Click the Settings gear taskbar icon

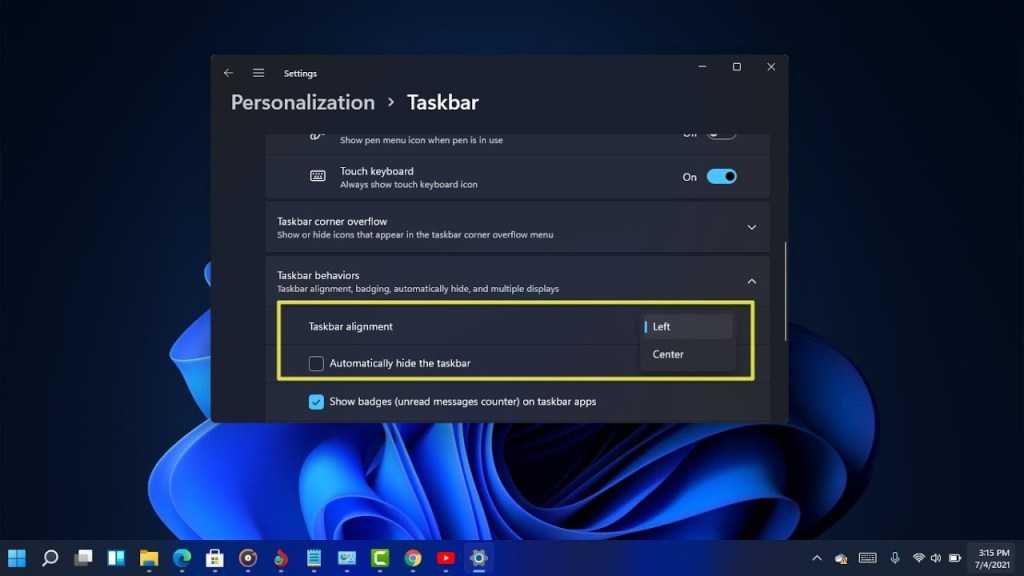pos(479,558)
